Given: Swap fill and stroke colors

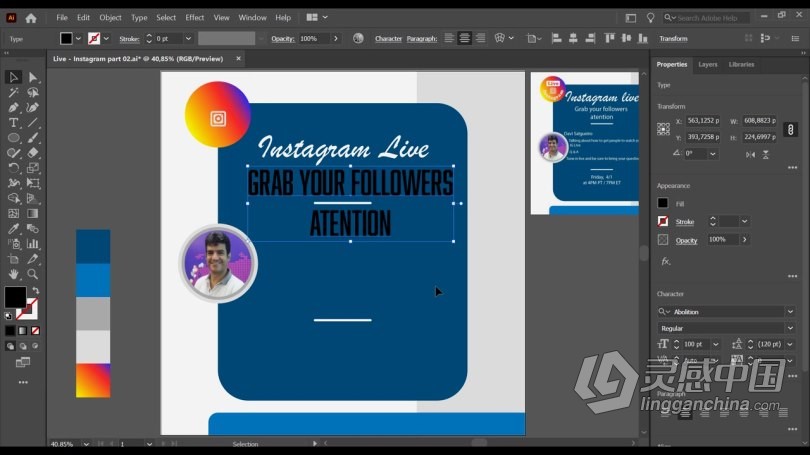Looking at the screenshot, I should (36, 291).
